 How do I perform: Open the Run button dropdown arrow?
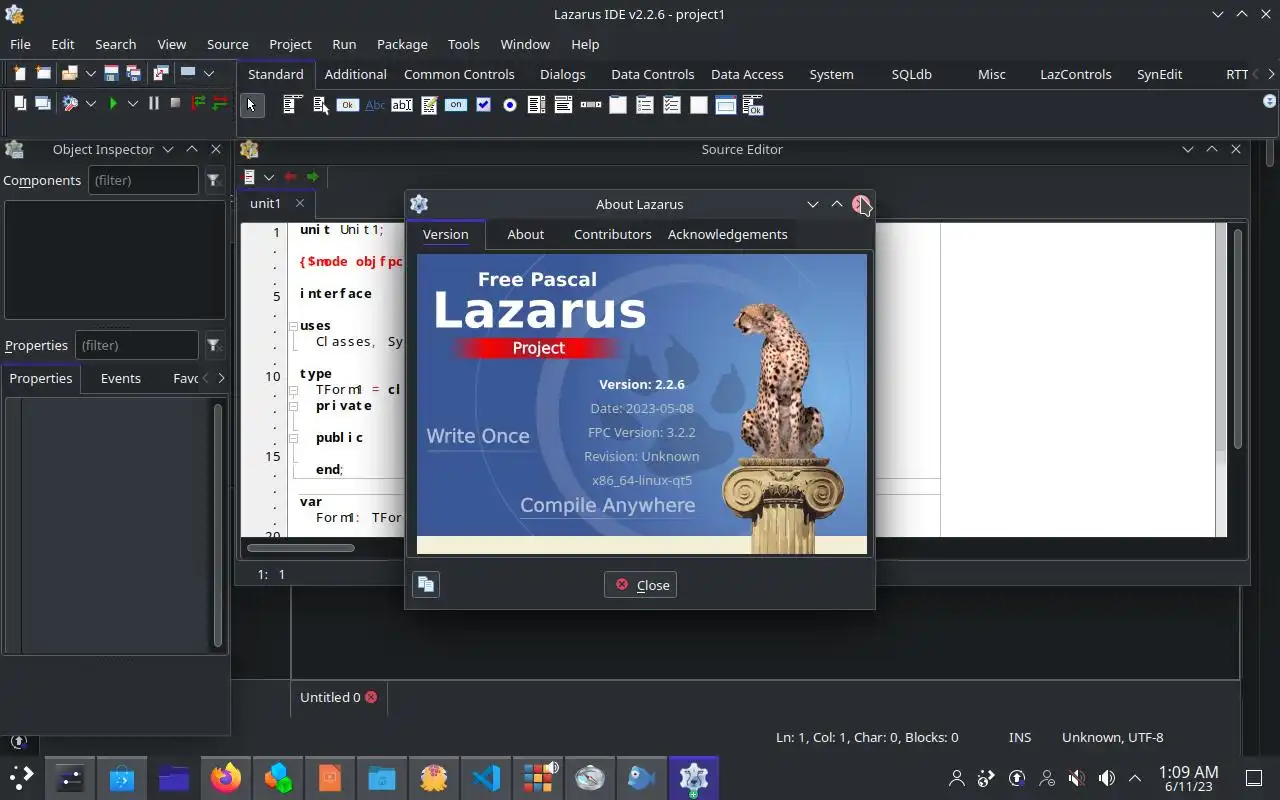(132, 103)
